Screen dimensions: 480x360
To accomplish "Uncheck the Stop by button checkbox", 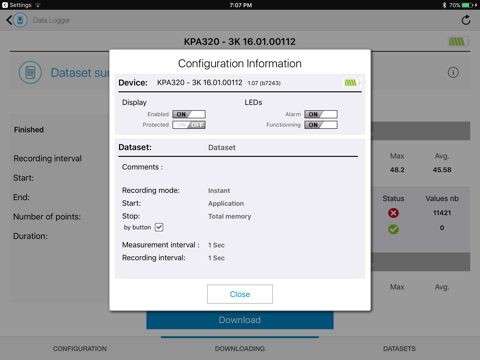I will coord(159,227).
